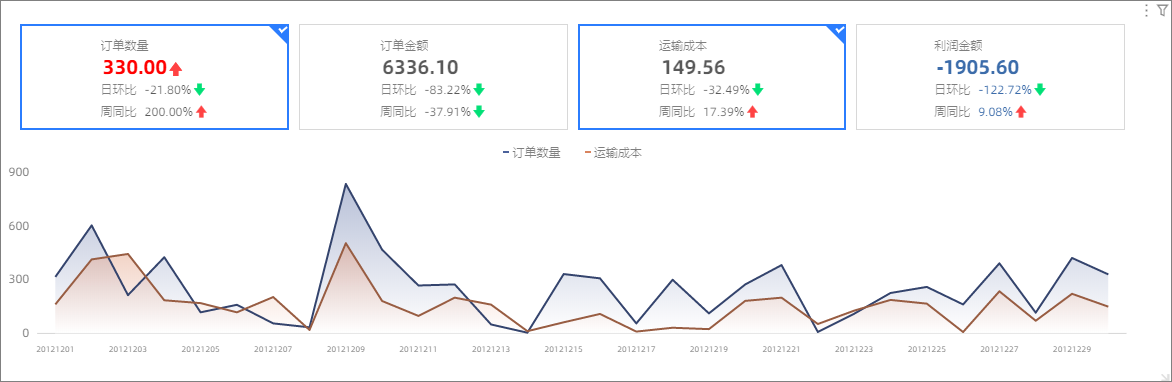Image resolution: width=1172 pixels, height=382 pixels.
Task: Click the 6336.10 order amount value
Action: (x=420, y=67)
